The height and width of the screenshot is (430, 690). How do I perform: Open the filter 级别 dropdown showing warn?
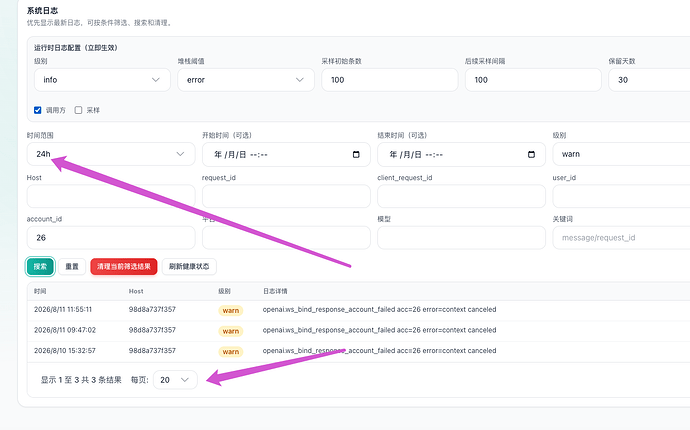621,154
